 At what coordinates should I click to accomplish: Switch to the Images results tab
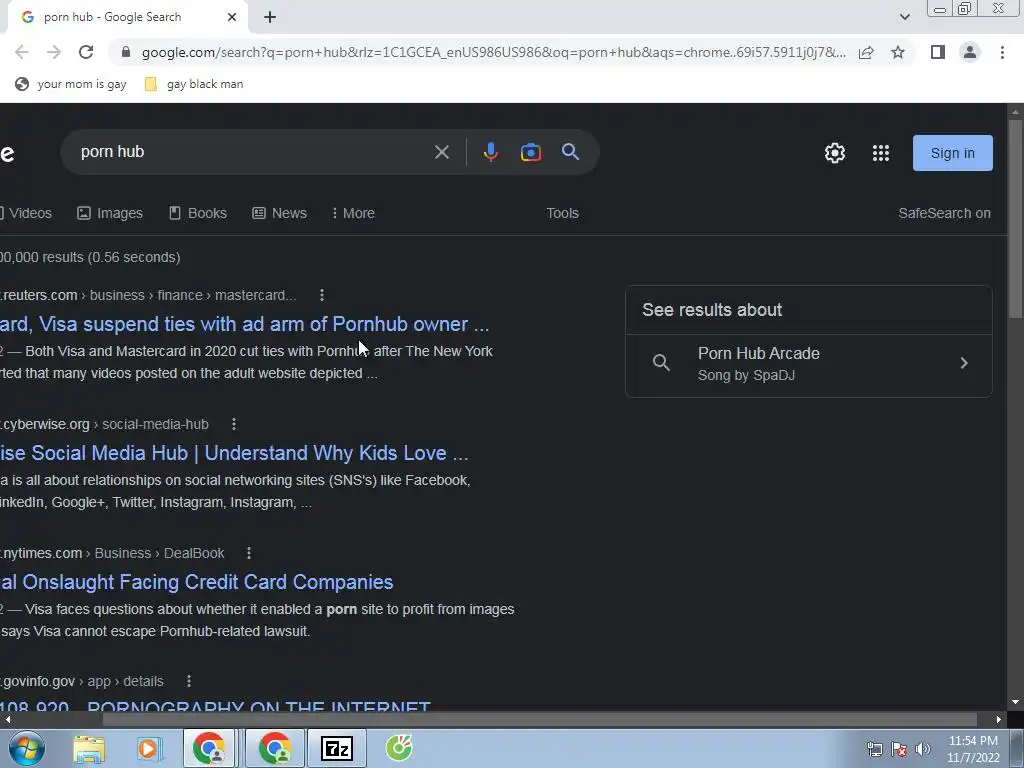pyautogui.click(x=110, y=213)
